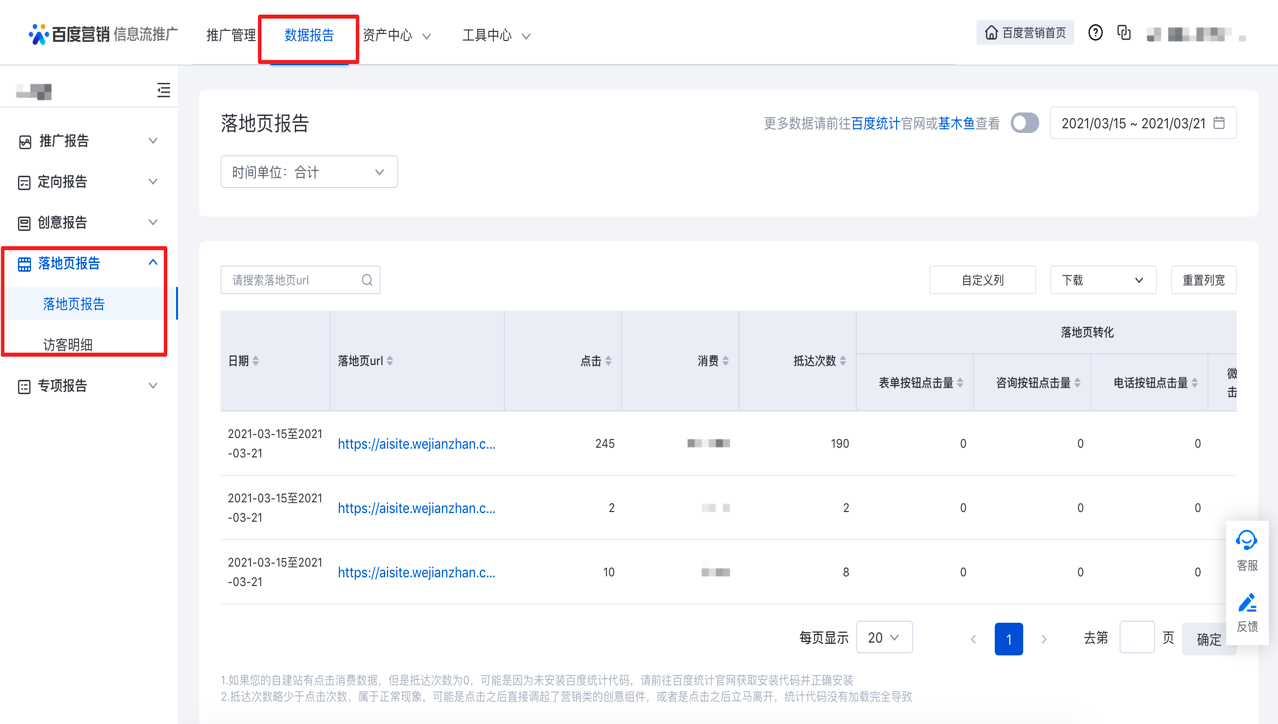
Task: Collapse the sidebar with menu fold icon
Action: pos(163,91)
